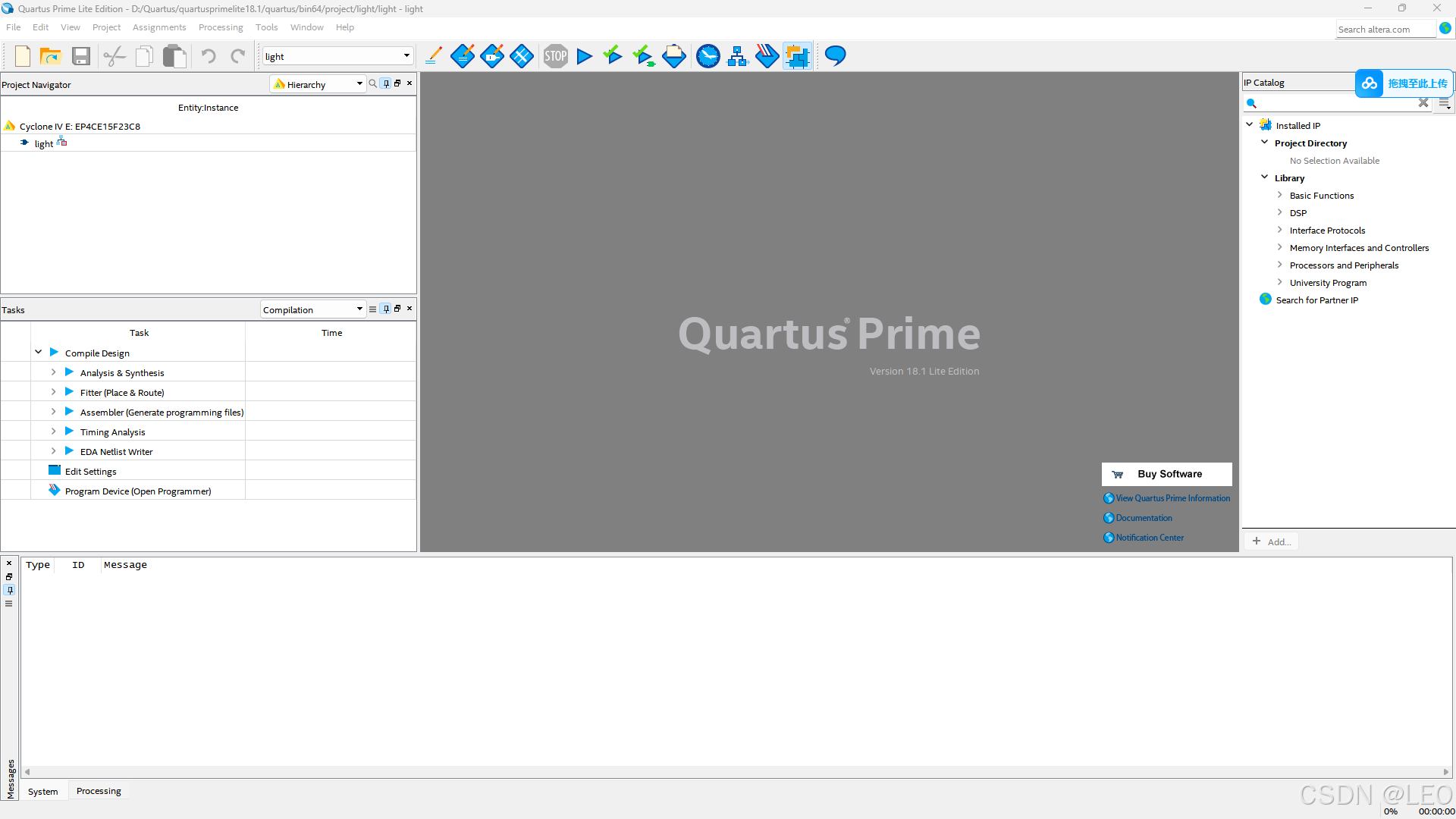Screen dimensions: 1456x819
Task: Click the Start Compilation play icon
Action: pyautogui.click(x=584, y=56)
